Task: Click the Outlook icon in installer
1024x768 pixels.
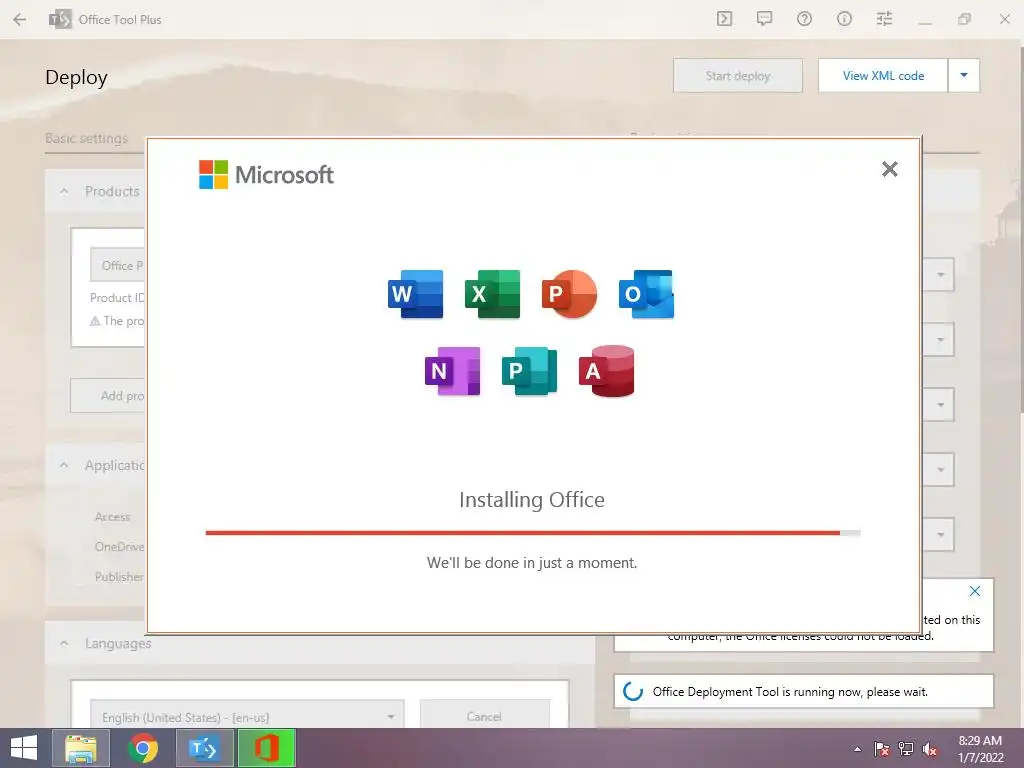Action: tap(646, 294)
